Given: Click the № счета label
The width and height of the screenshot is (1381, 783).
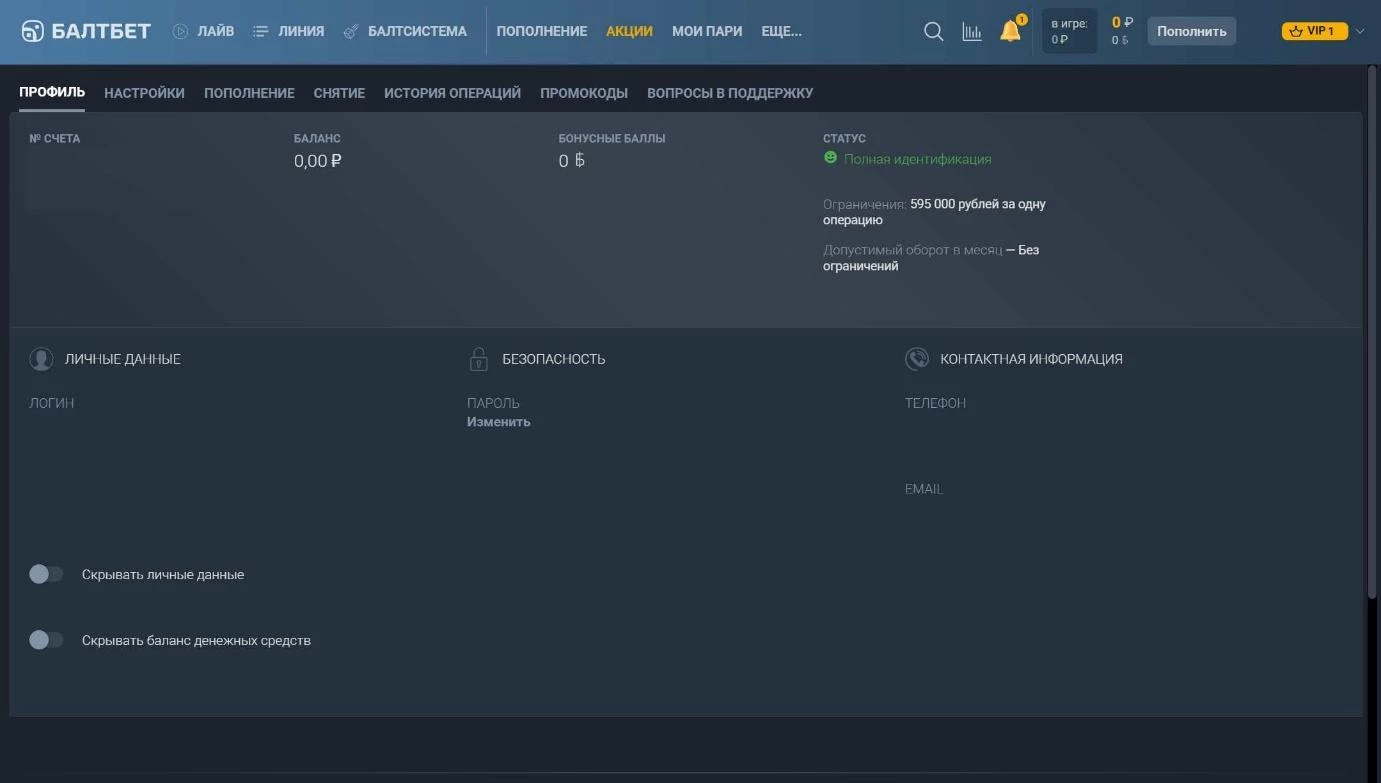Looking at the screenshot, I should (x=54, y=138).
